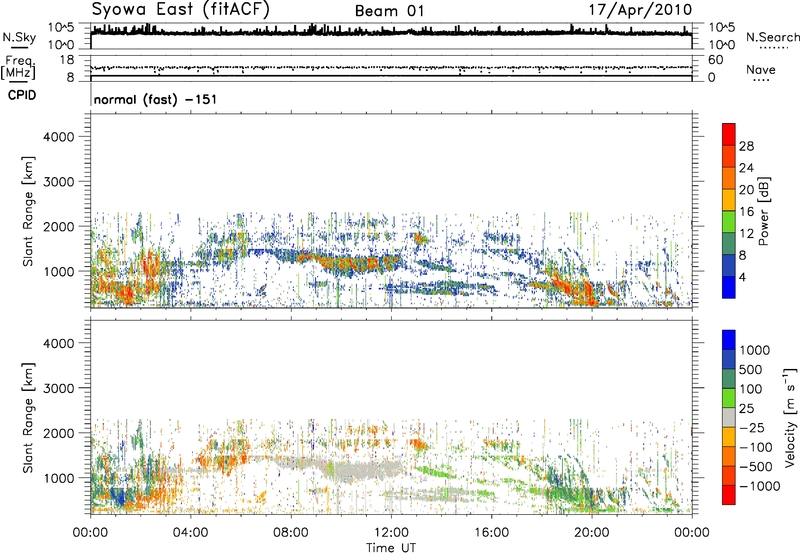Click the 'N.Search' label
This screenshot has width=800, height=554.
point(773,37)
